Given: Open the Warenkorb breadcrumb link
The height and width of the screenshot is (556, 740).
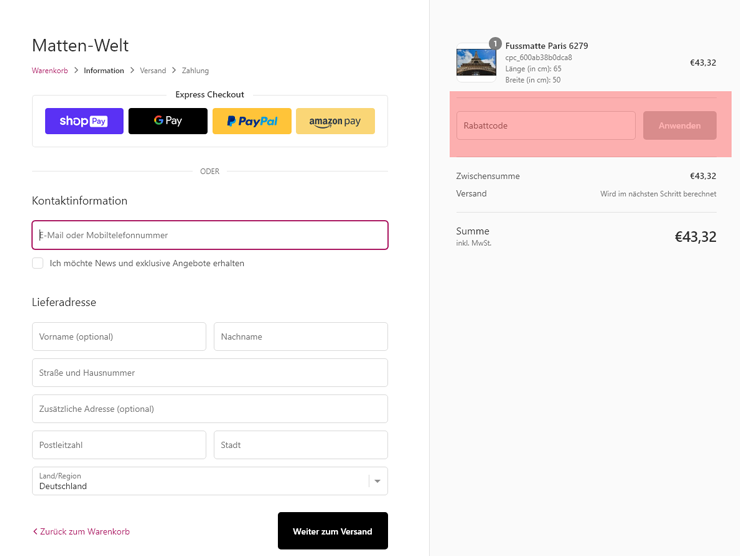Looking at the screenshot, I should coord(50,70).
